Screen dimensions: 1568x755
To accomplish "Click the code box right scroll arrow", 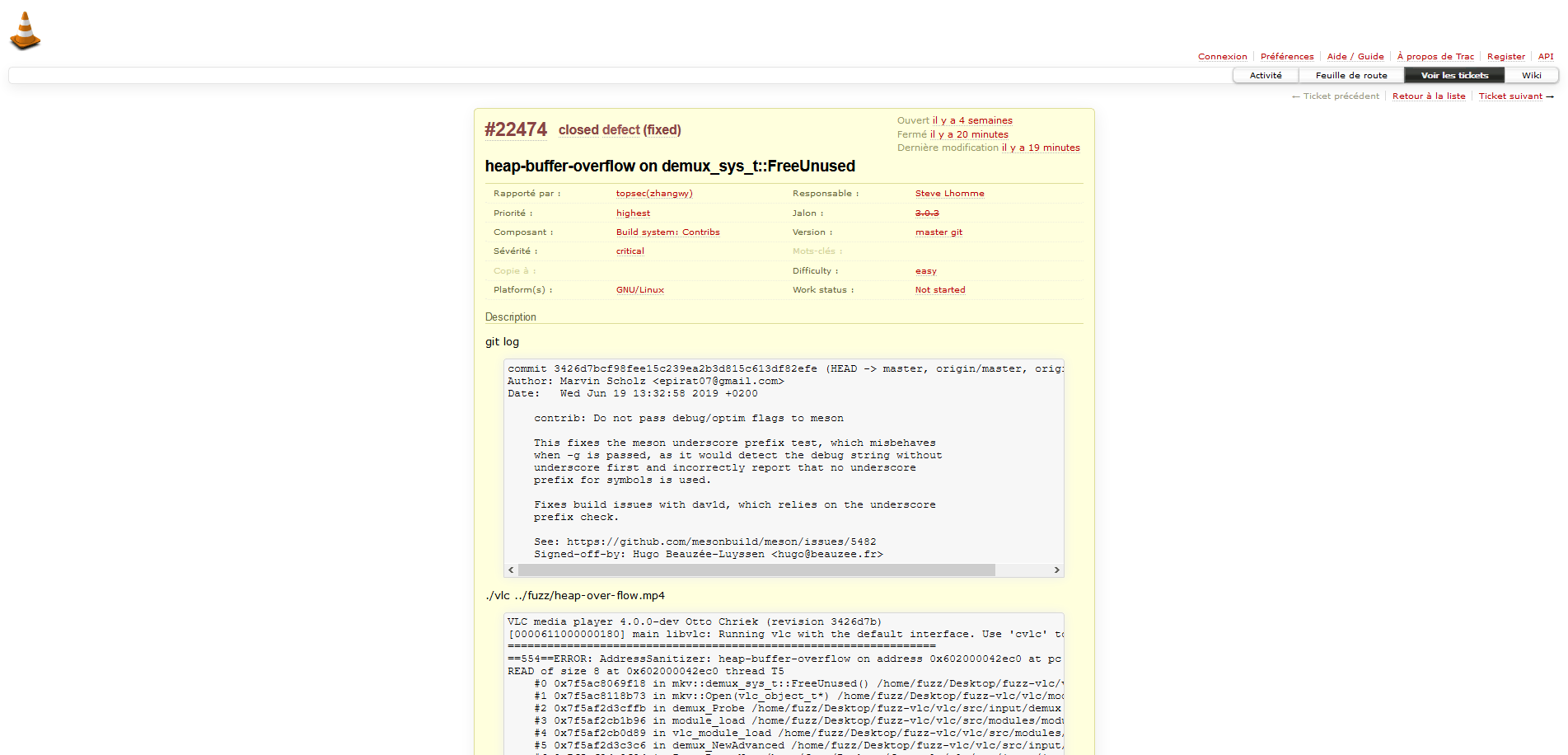I will [x=1056, y=570].
